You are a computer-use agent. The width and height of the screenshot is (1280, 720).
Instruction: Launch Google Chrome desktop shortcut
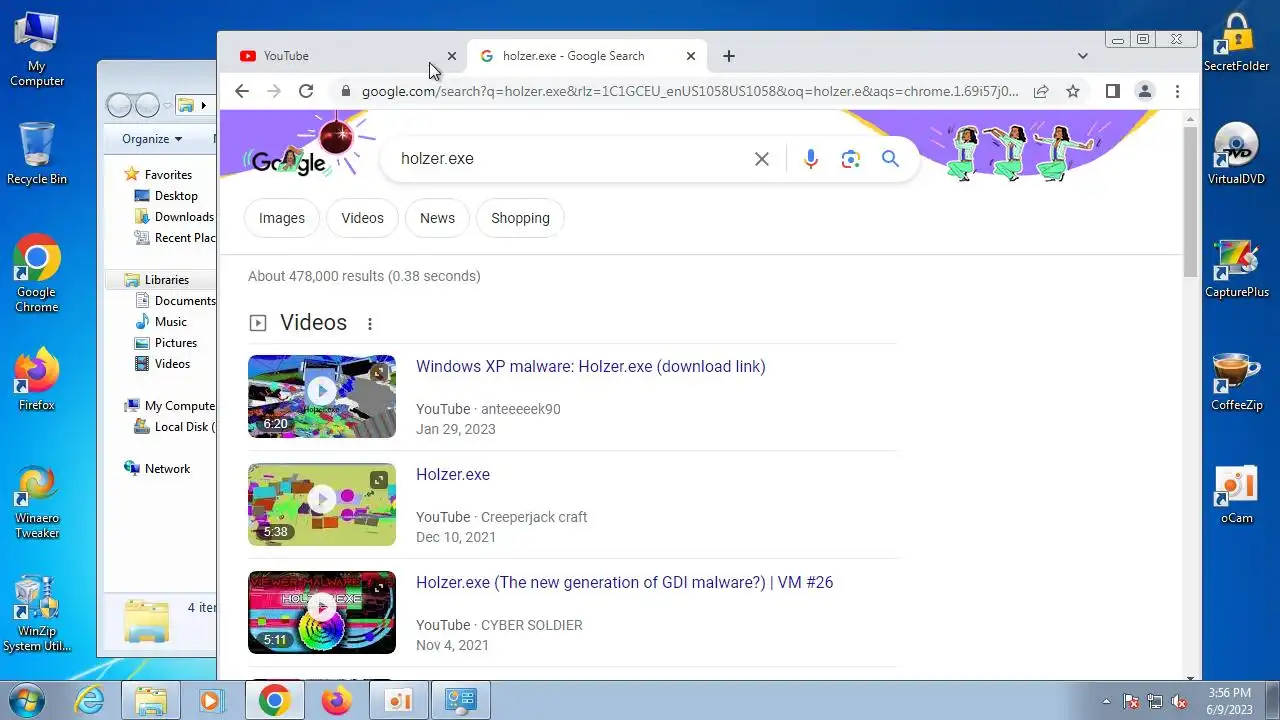click(x=37, y=273)
